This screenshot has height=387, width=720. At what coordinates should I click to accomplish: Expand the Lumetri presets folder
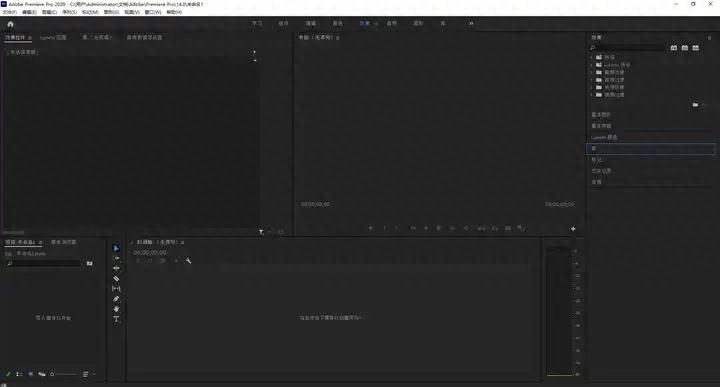[591, 65]
